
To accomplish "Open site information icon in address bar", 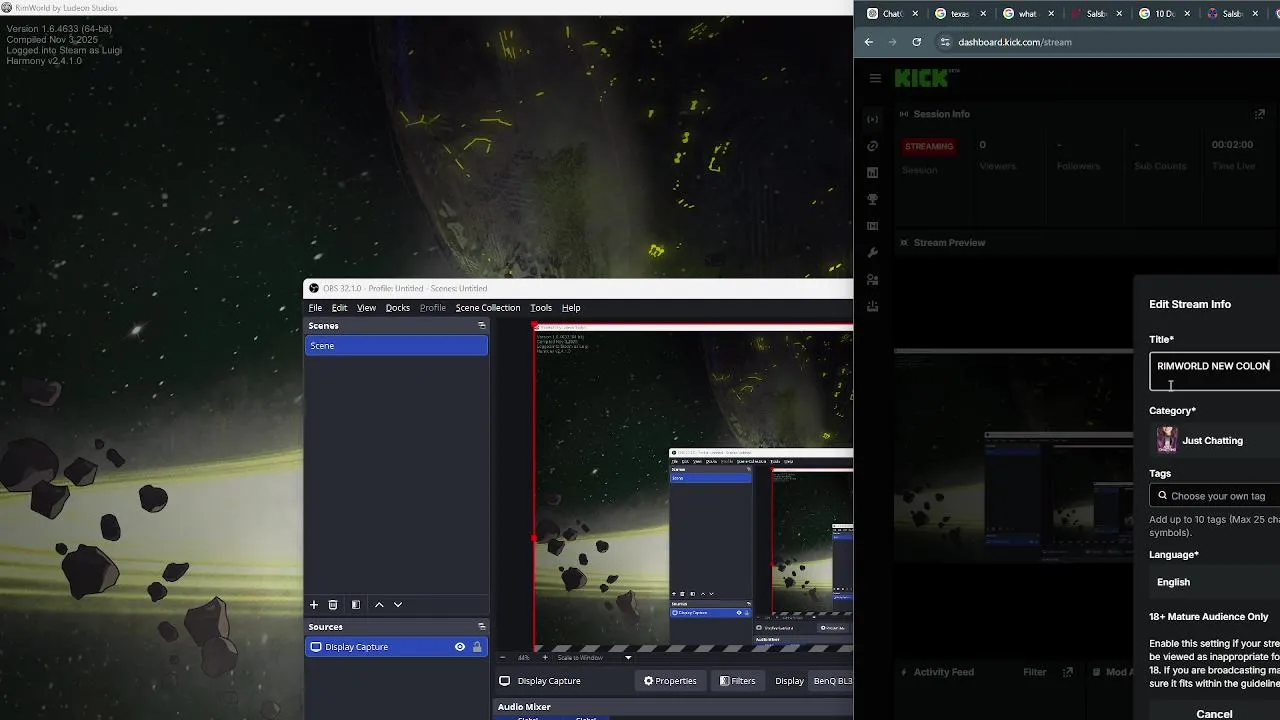I will (x=944, y=42).
